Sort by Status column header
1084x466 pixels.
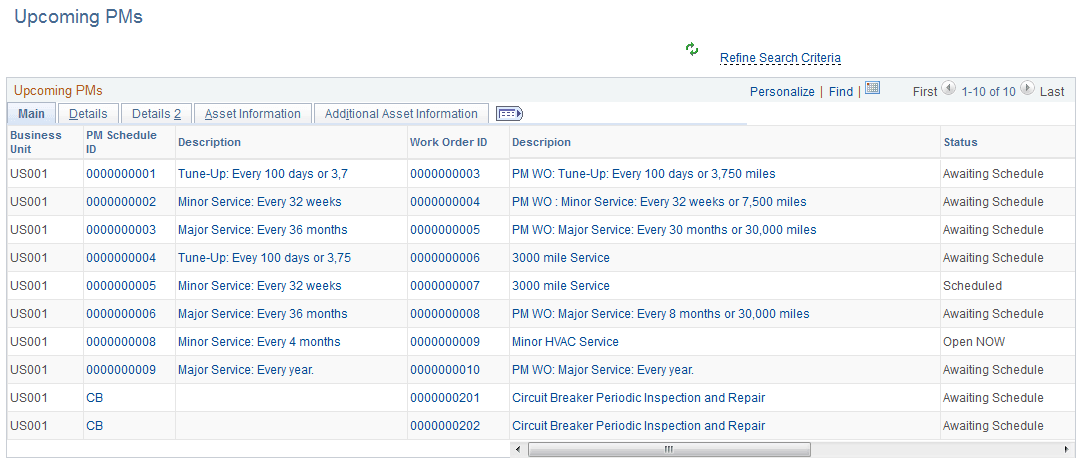click(x=961, y=142)
